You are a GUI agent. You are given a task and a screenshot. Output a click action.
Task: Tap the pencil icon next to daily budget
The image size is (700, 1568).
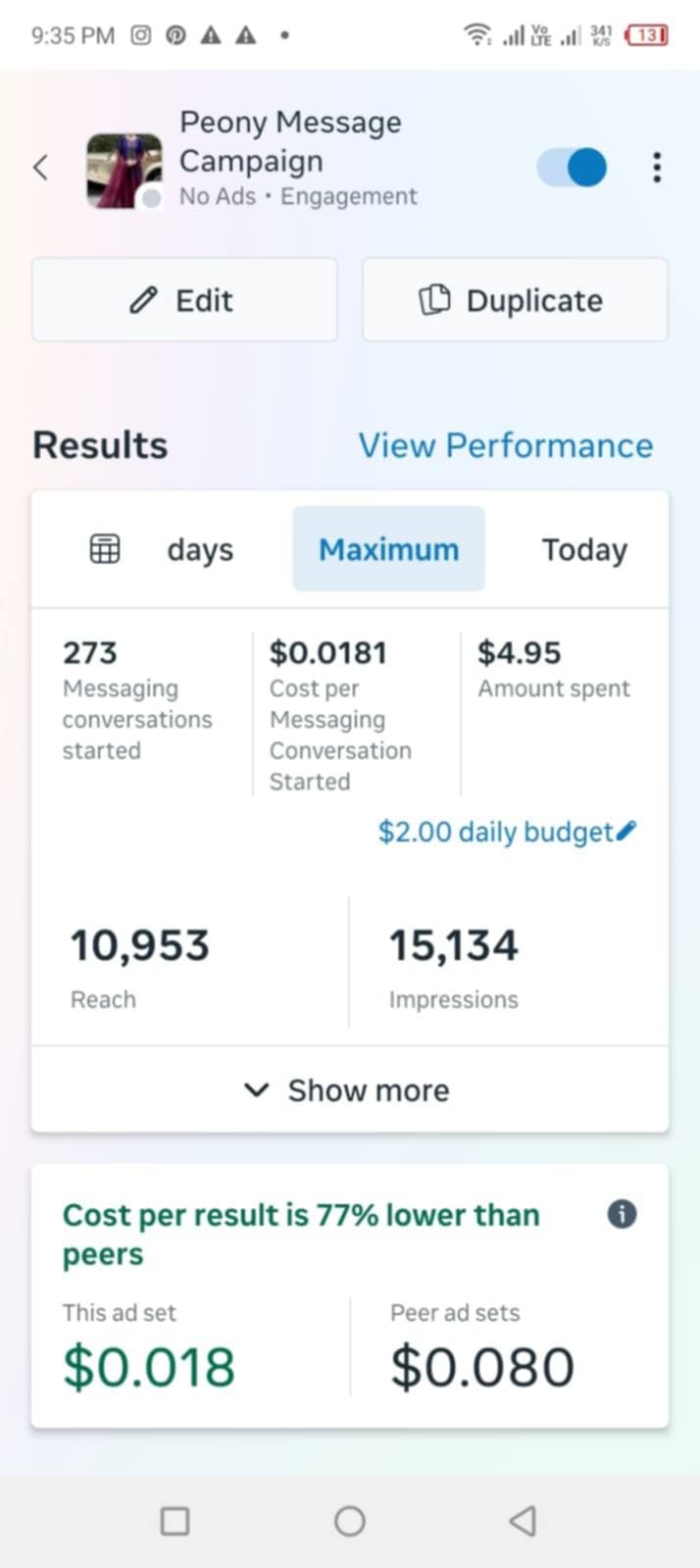tap(628, 831)
